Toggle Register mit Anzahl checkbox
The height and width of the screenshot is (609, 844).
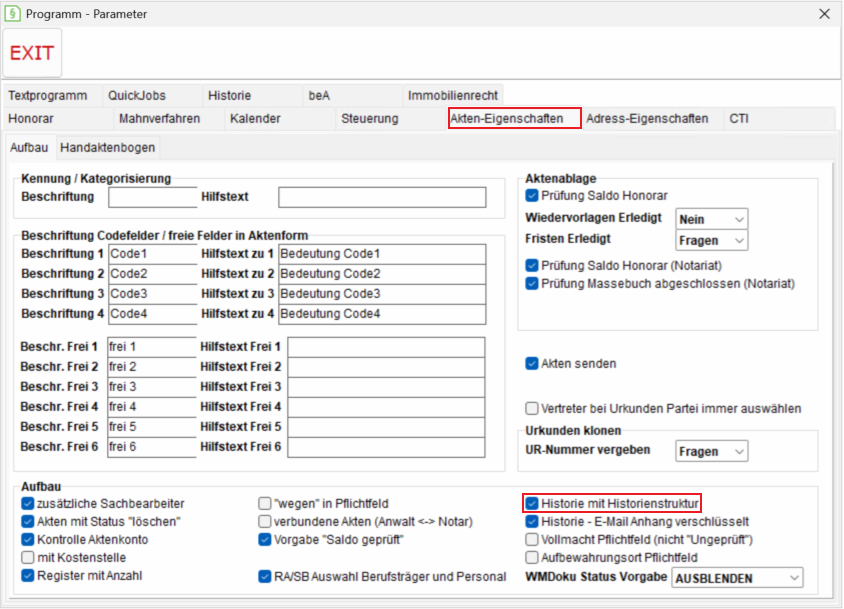pos(27,576)
